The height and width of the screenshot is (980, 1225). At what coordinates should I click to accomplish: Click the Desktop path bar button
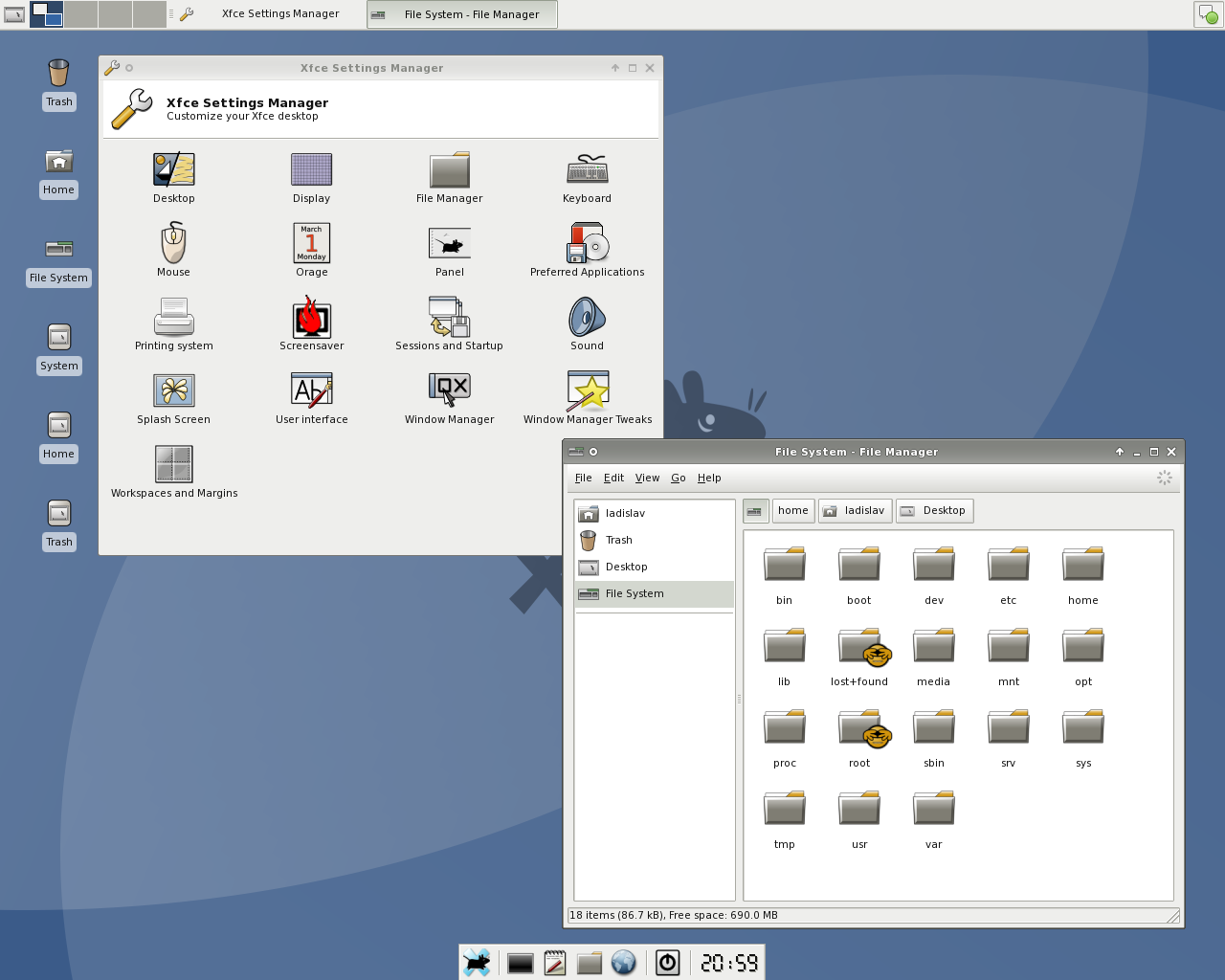934,511
